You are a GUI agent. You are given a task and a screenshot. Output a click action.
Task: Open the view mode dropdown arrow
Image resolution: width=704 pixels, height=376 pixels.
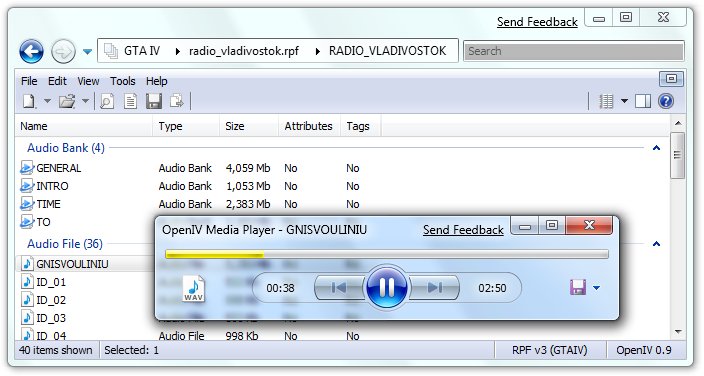[624, 102]
